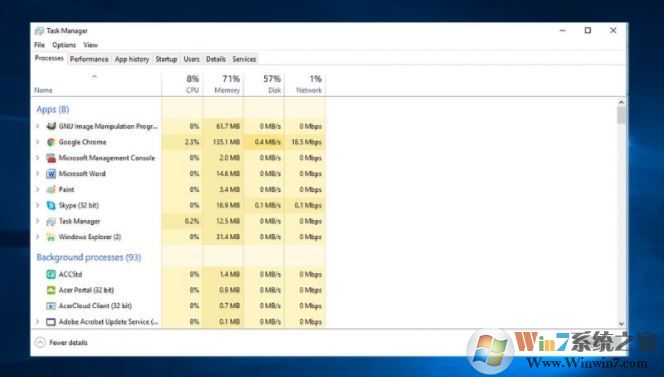Image resolution: width=664 pixels, height=377 pixels.
Task: Click the Adobe Acrobat Update Service icon
Action: click(51, 322)
